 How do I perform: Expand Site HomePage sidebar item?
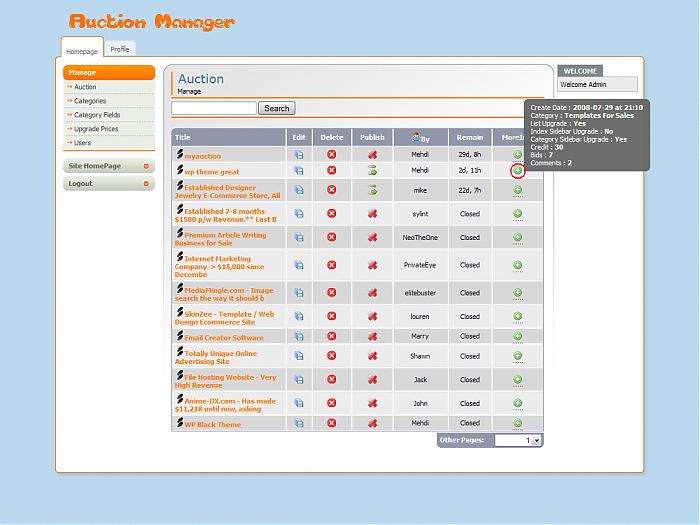[109, 166]
